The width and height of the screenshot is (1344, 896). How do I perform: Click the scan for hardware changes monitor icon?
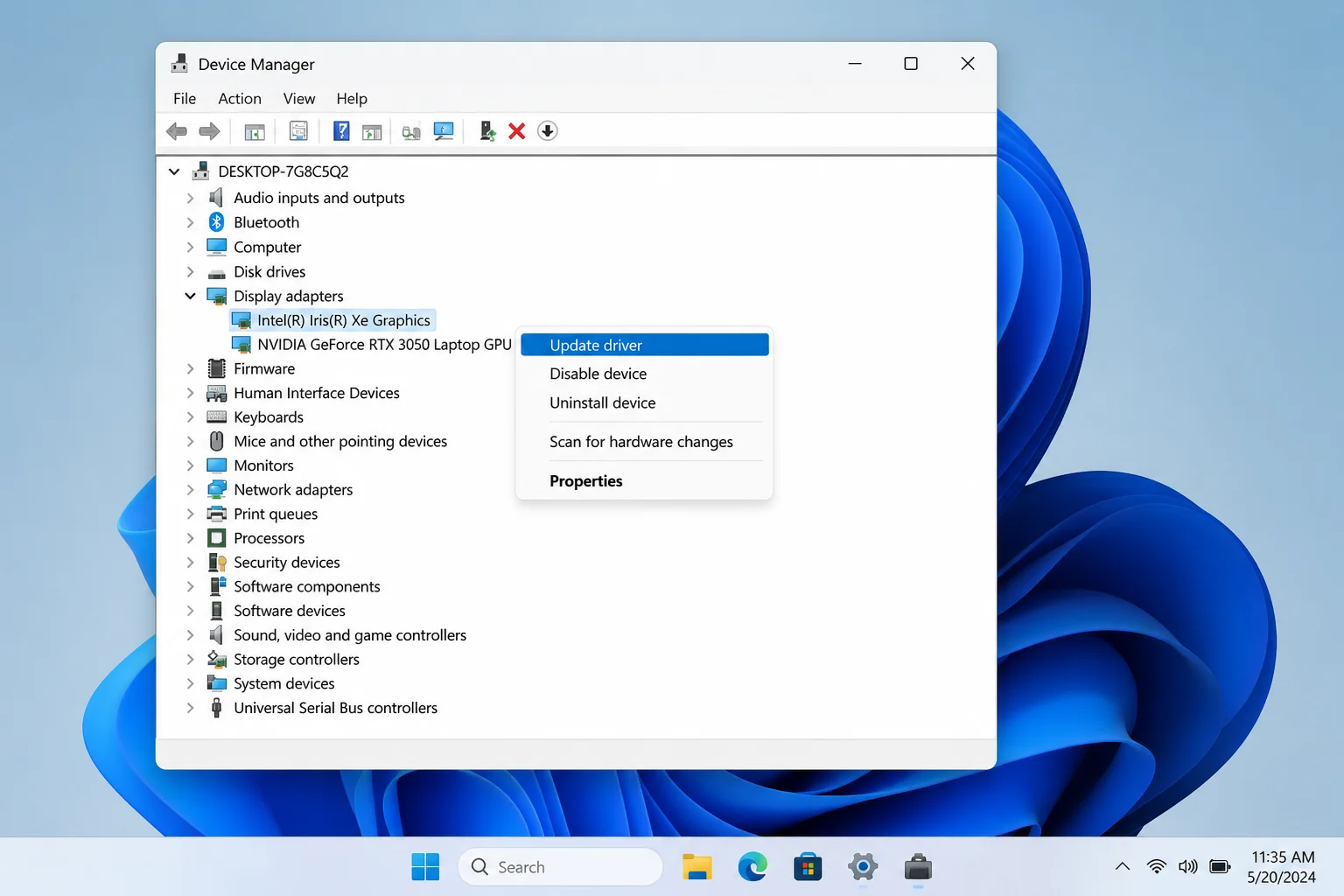click(x=444, y=131)
